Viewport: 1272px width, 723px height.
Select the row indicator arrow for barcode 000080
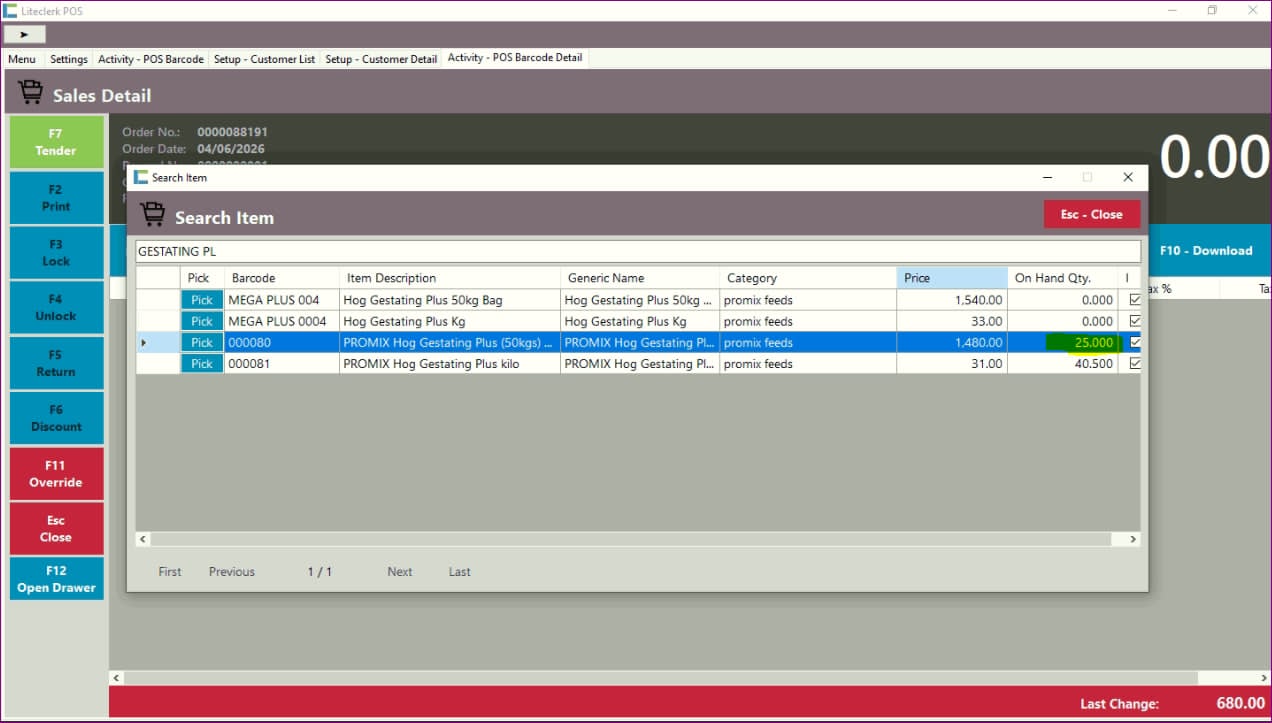(x=144, y=343)
